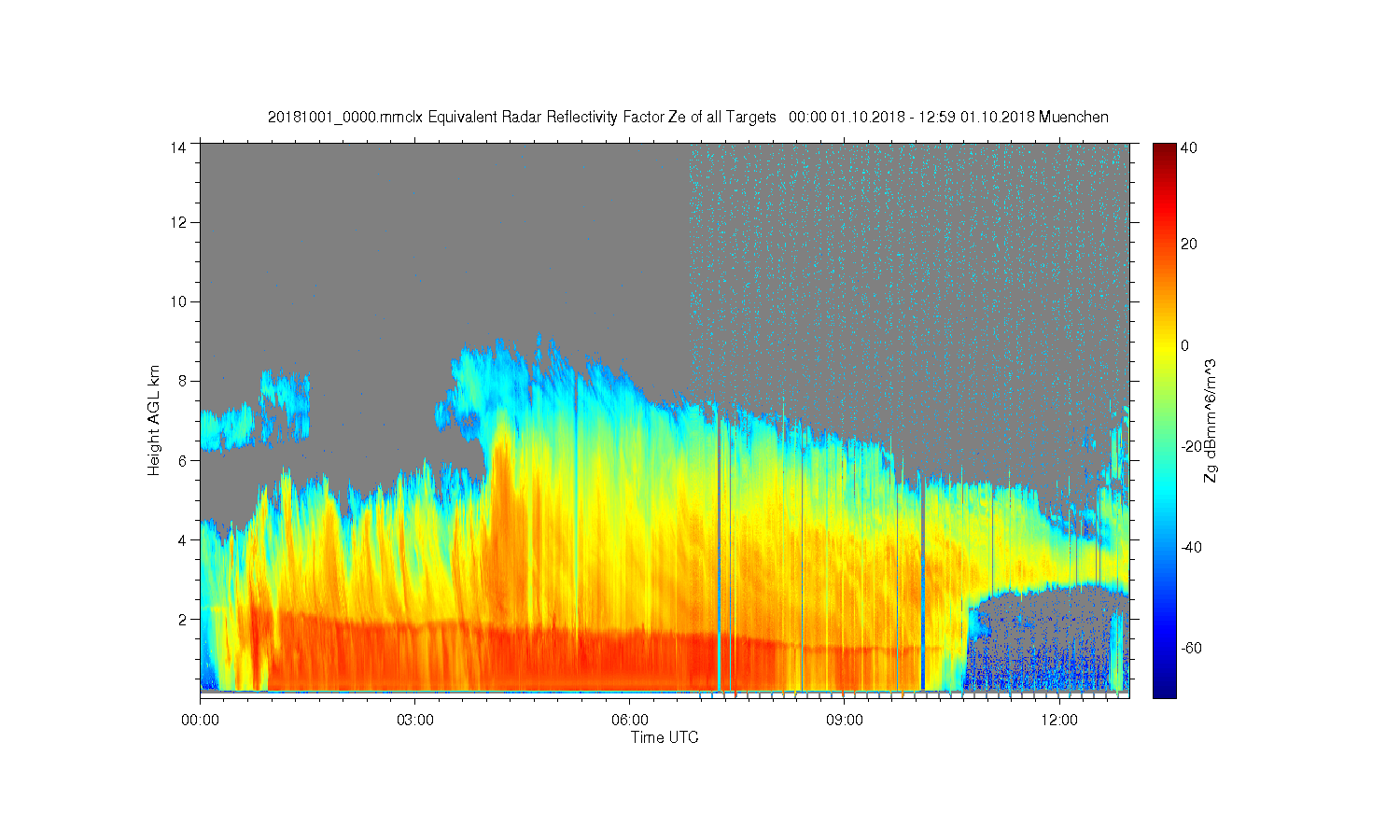Click the height tick label 10
1400x840 pixels.
(179, 301)
